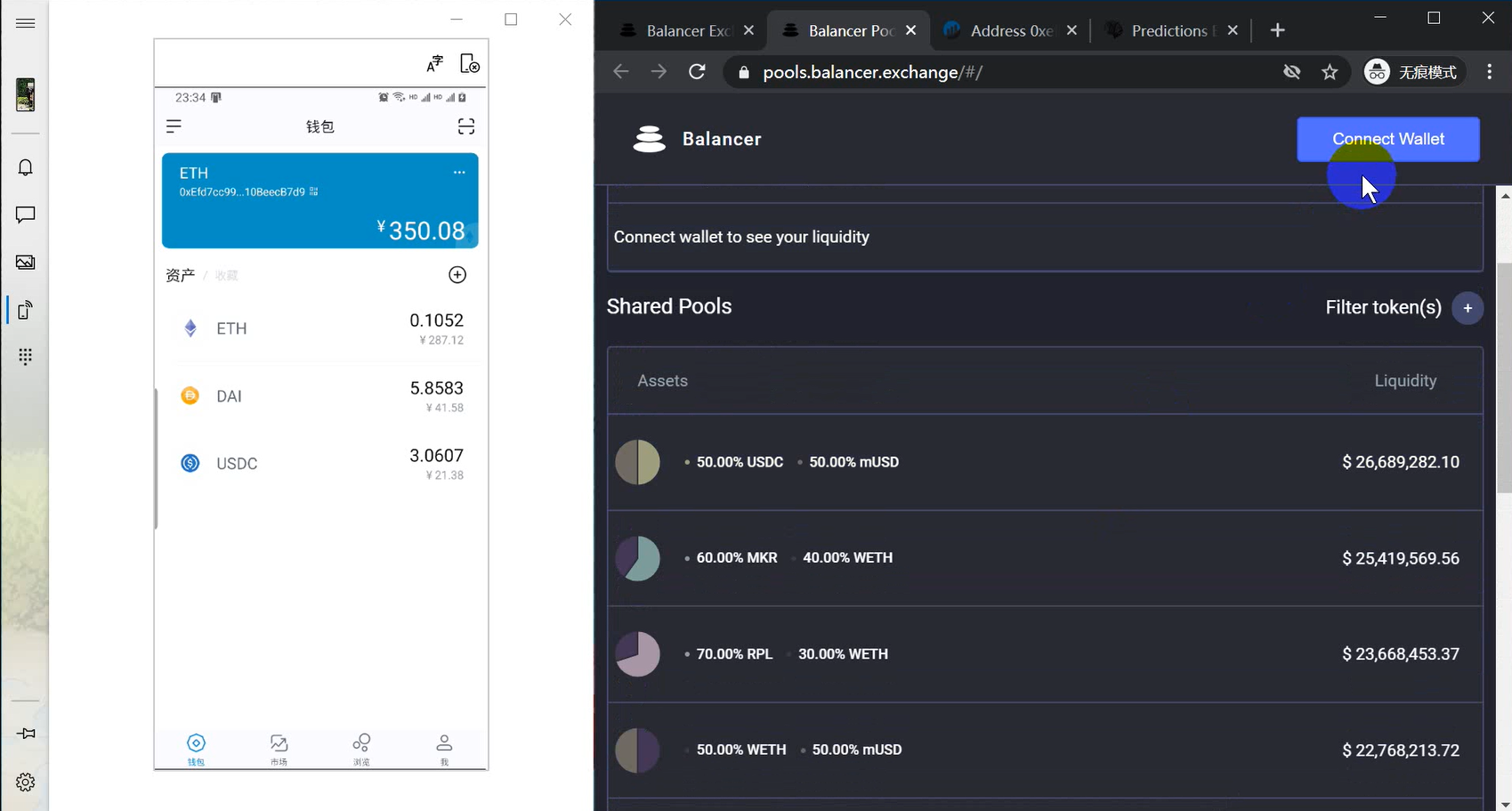Open the notifications bell in sidebar
This screenshot has height=811, width=1512.
pos(25,167)
